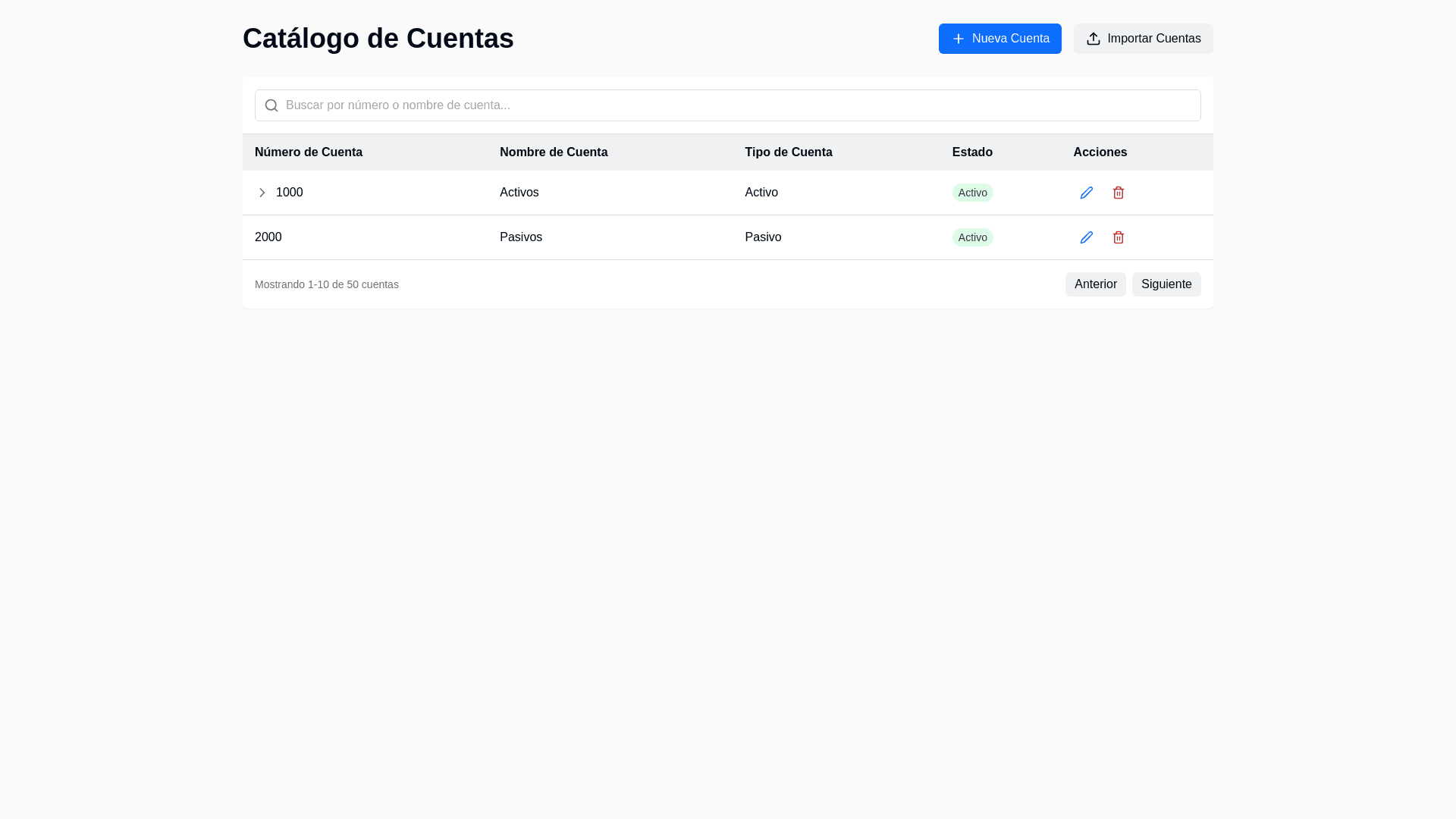Click the Activo status badge for account 1000

pos(972,193)
